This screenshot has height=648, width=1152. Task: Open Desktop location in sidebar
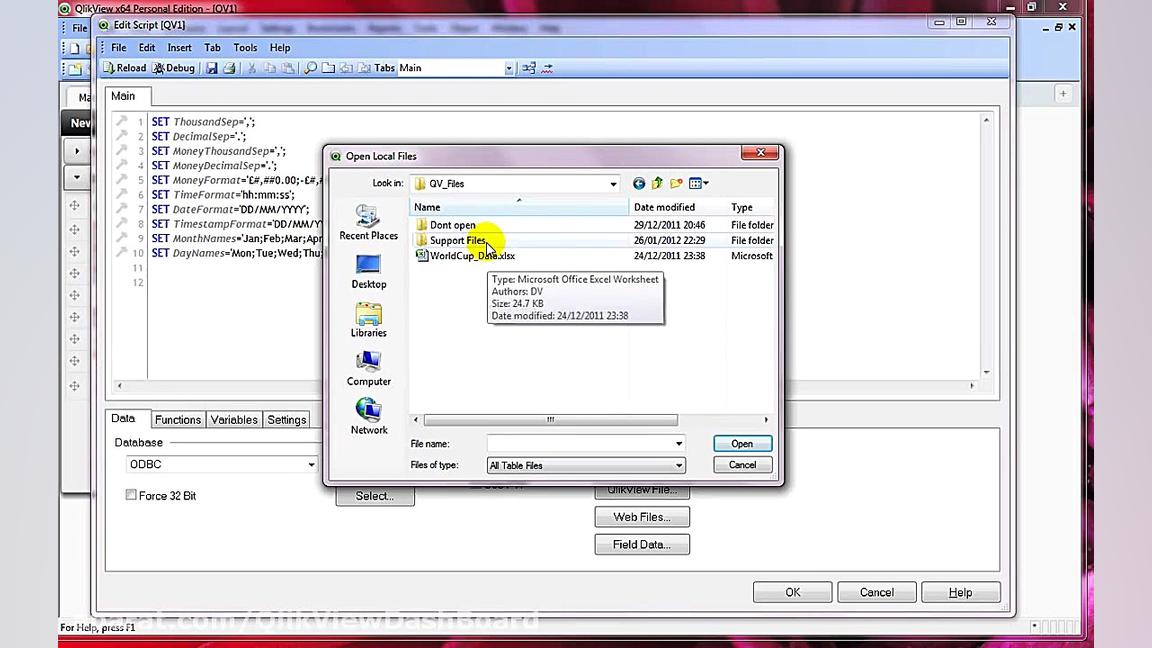coord(368,272)
